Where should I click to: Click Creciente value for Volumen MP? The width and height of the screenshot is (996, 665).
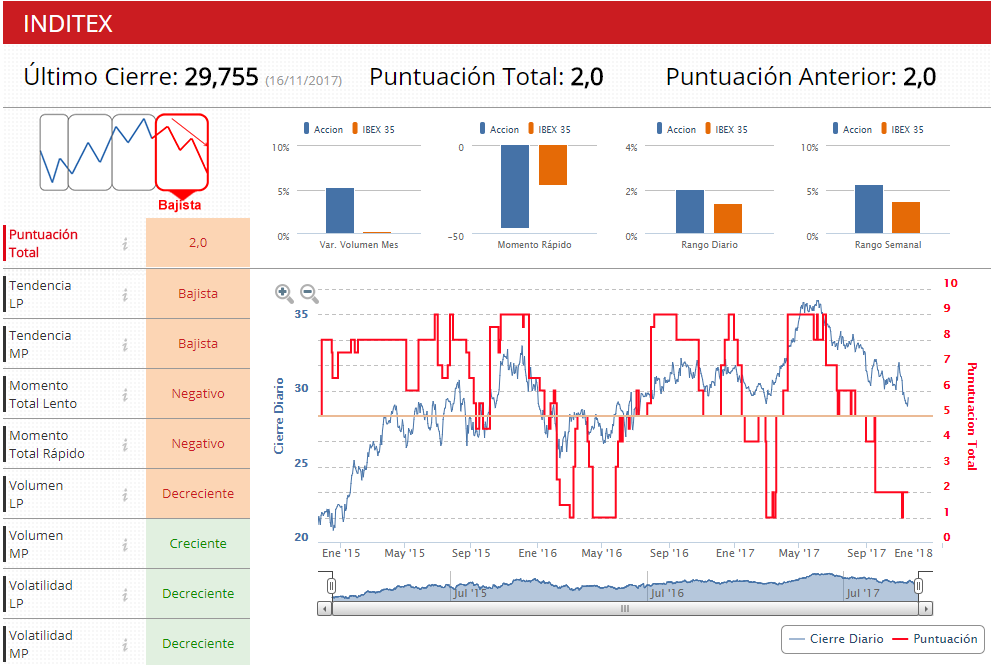point(198,544)
